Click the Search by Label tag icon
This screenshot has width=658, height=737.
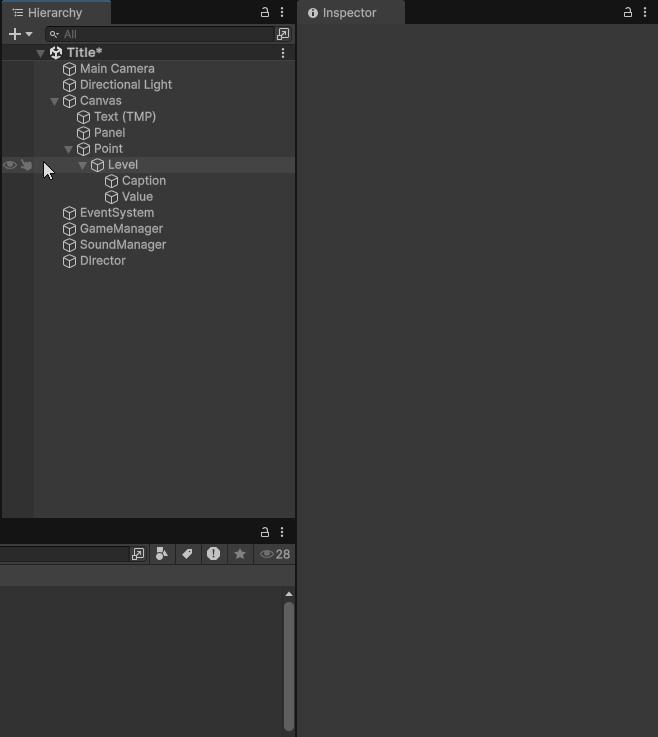pyautogui.click(x=187, y=554)
